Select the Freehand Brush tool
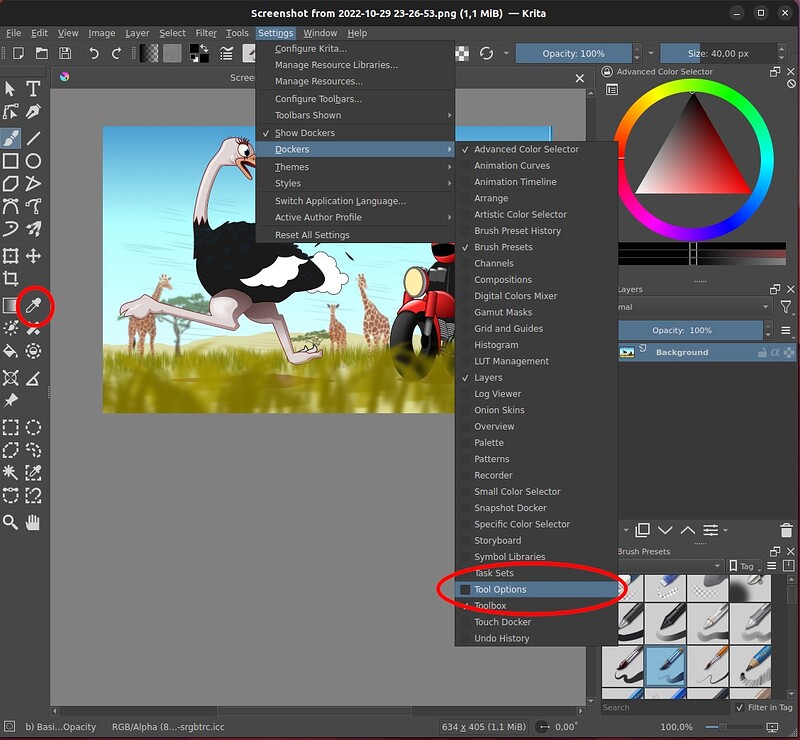 coord(11,138)
